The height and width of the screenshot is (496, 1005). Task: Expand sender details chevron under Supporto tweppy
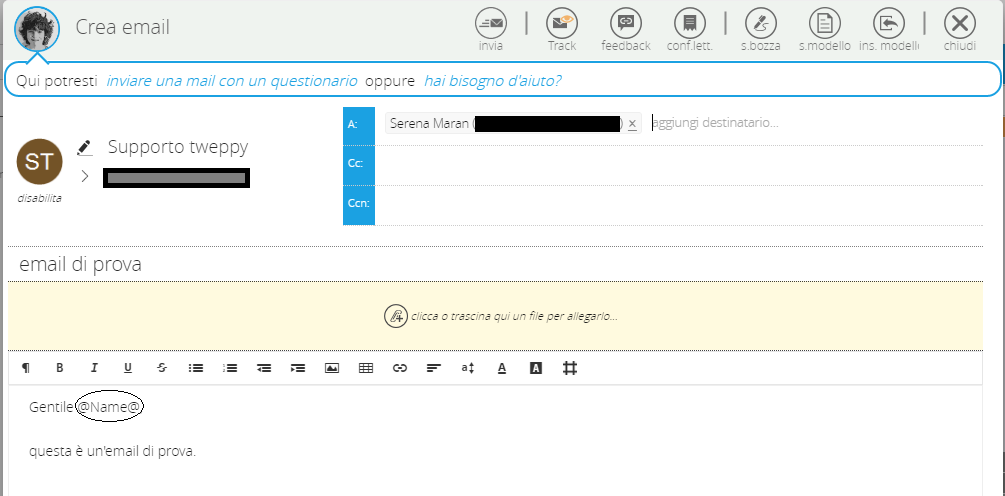pyautogui.click(x=85, y=176)
